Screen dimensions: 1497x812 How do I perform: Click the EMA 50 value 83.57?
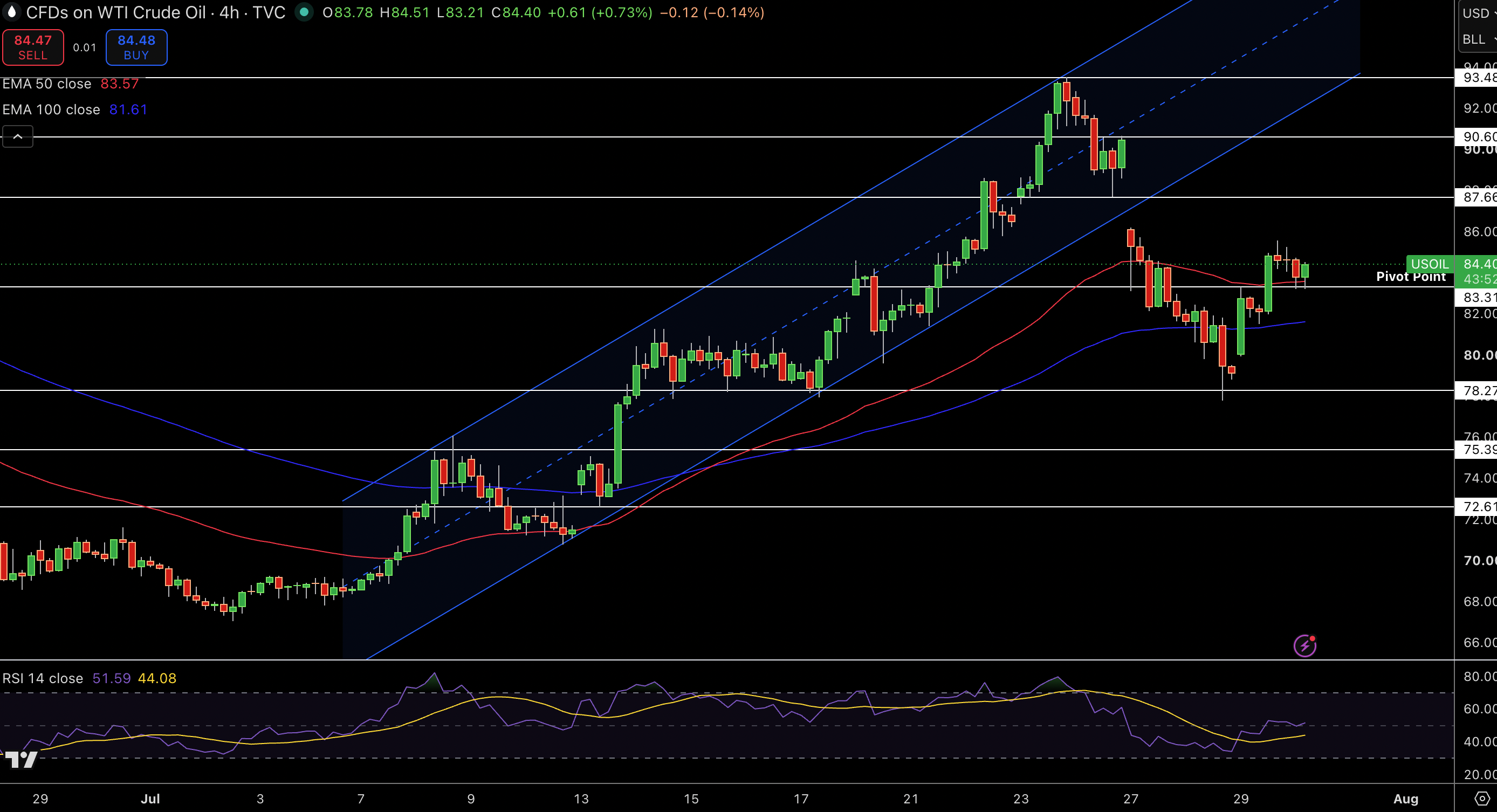[120, 84]
